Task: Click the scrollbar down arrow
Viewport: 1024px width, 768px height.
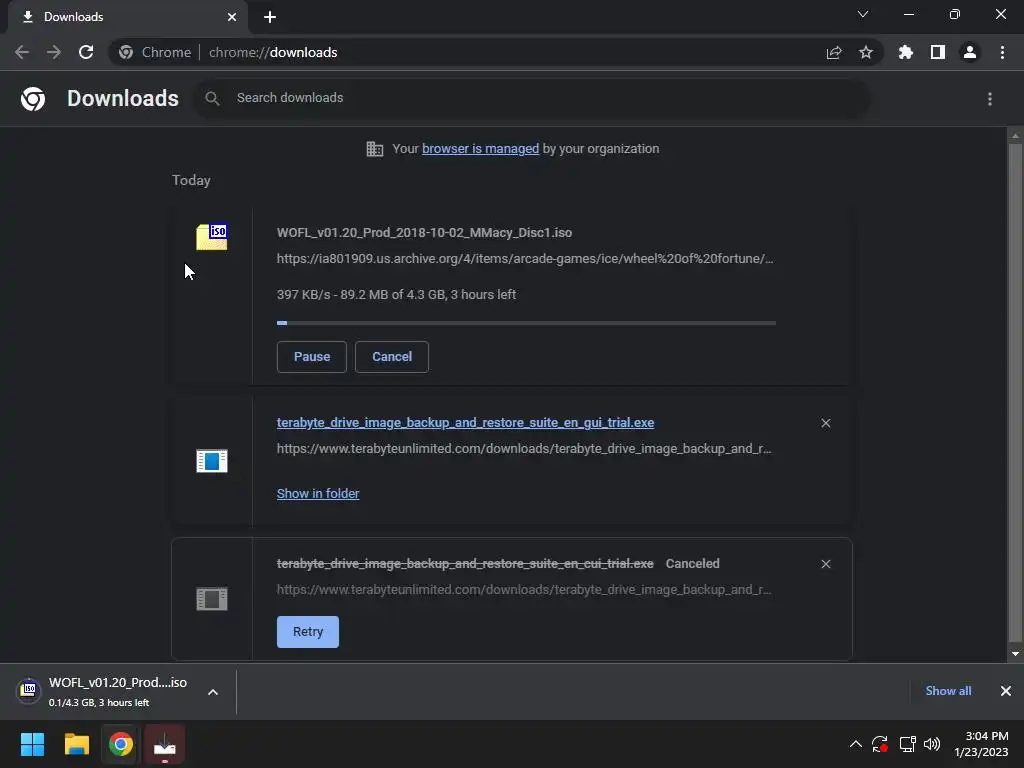Action: point(1015,654)
